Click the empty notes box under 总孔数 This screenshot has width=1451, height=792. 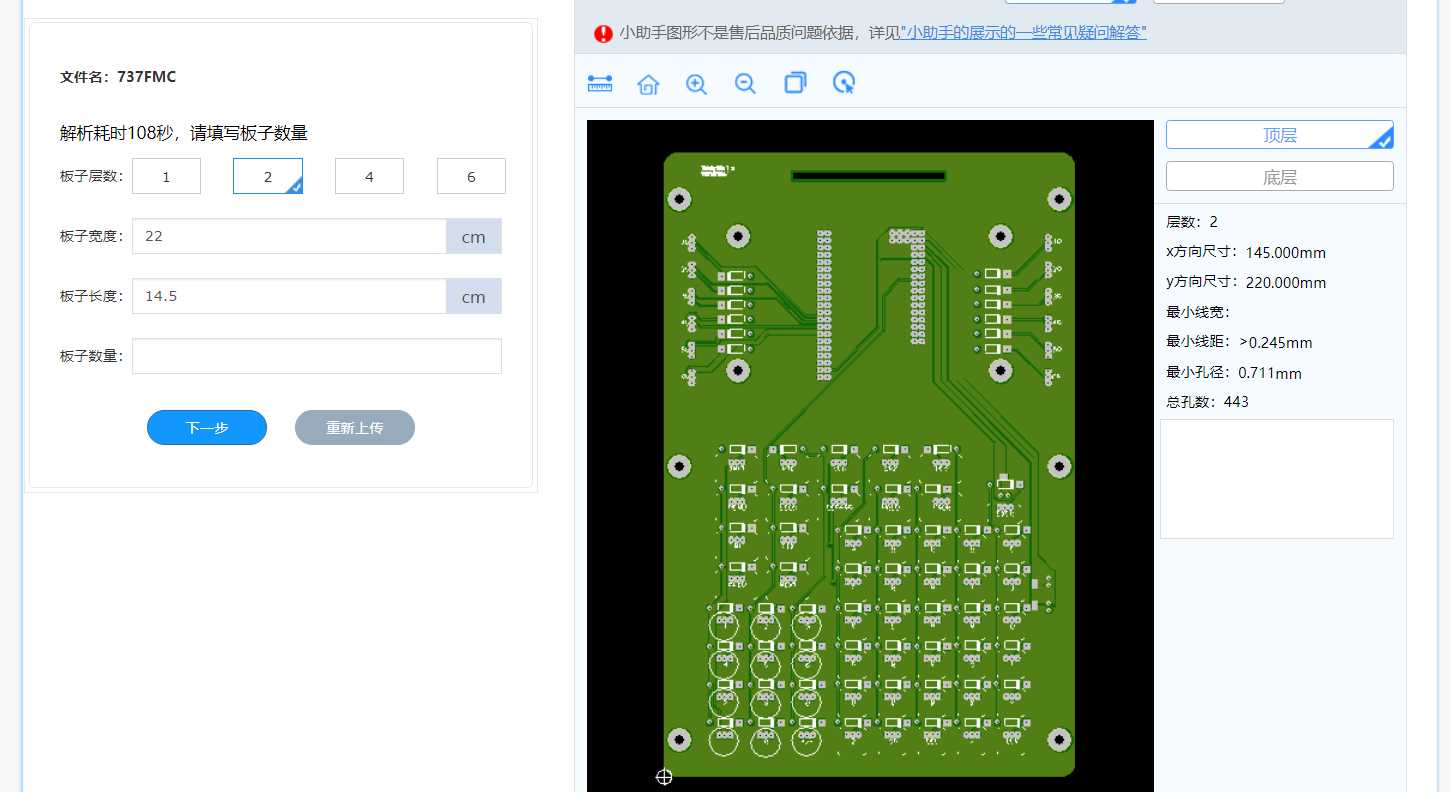coord(1277,478)
